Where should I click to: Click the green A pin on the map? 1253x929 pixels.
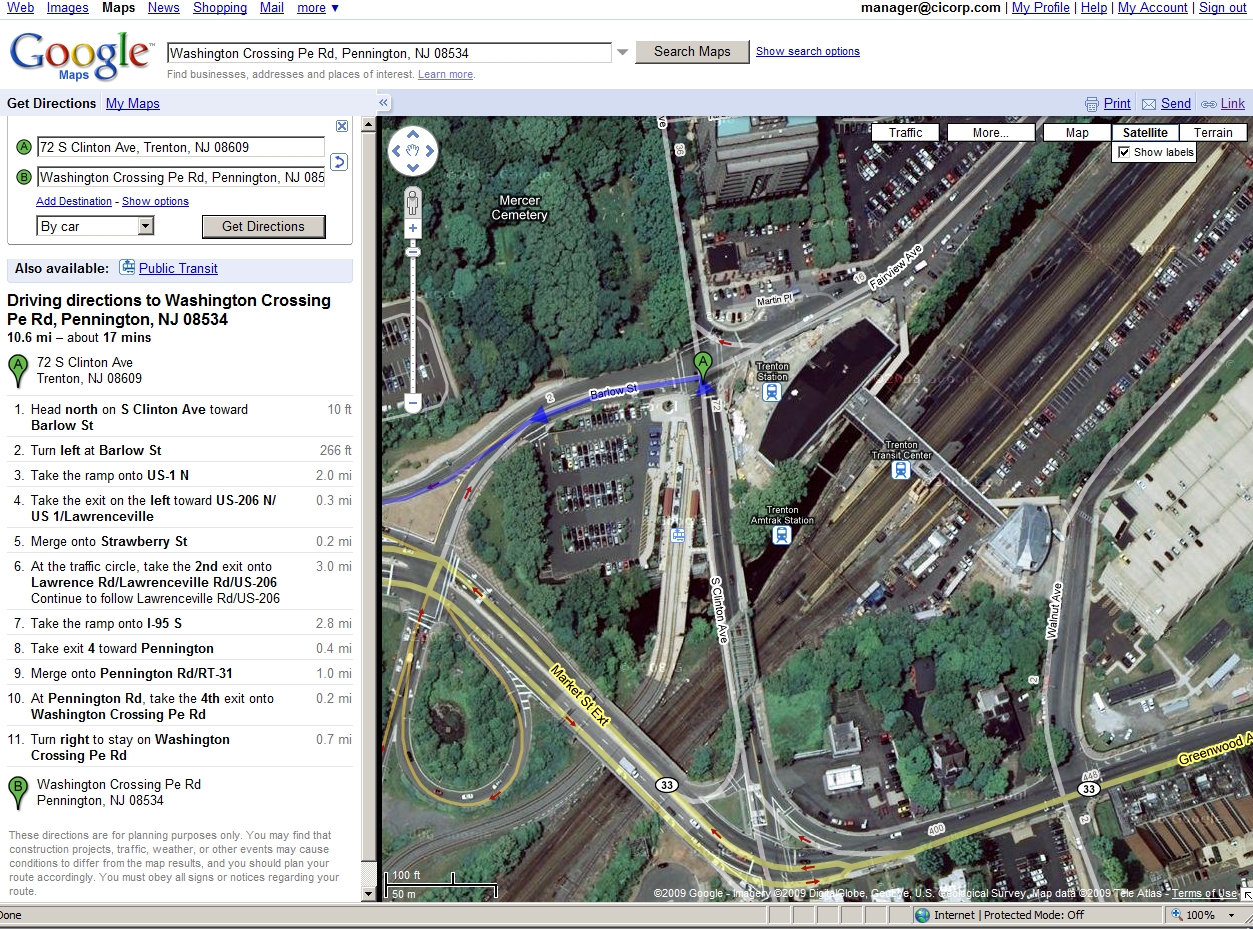click(x=703, y=368)
